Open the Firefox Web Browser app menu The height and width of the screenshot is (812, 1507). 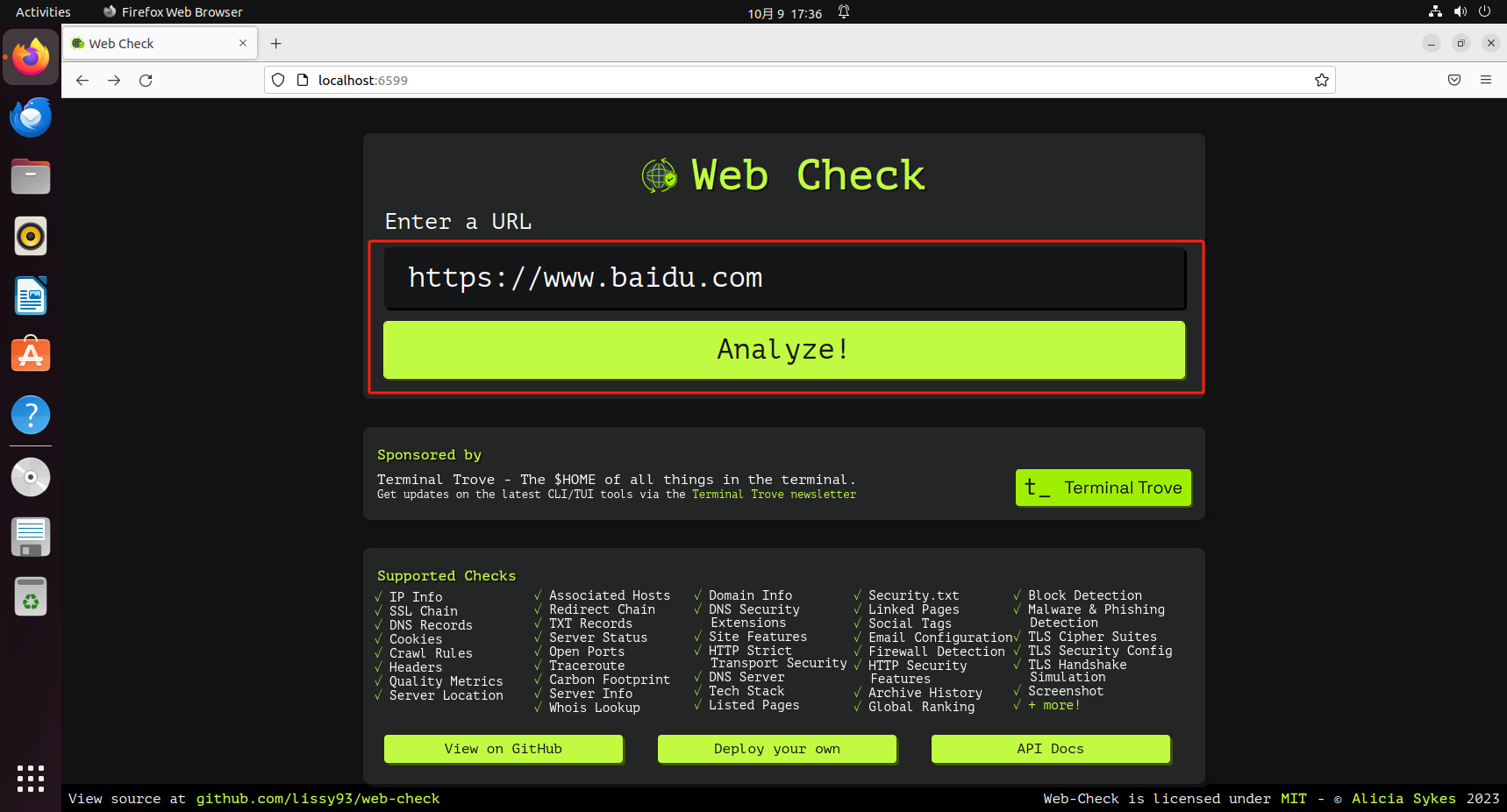tap(173, 12)
